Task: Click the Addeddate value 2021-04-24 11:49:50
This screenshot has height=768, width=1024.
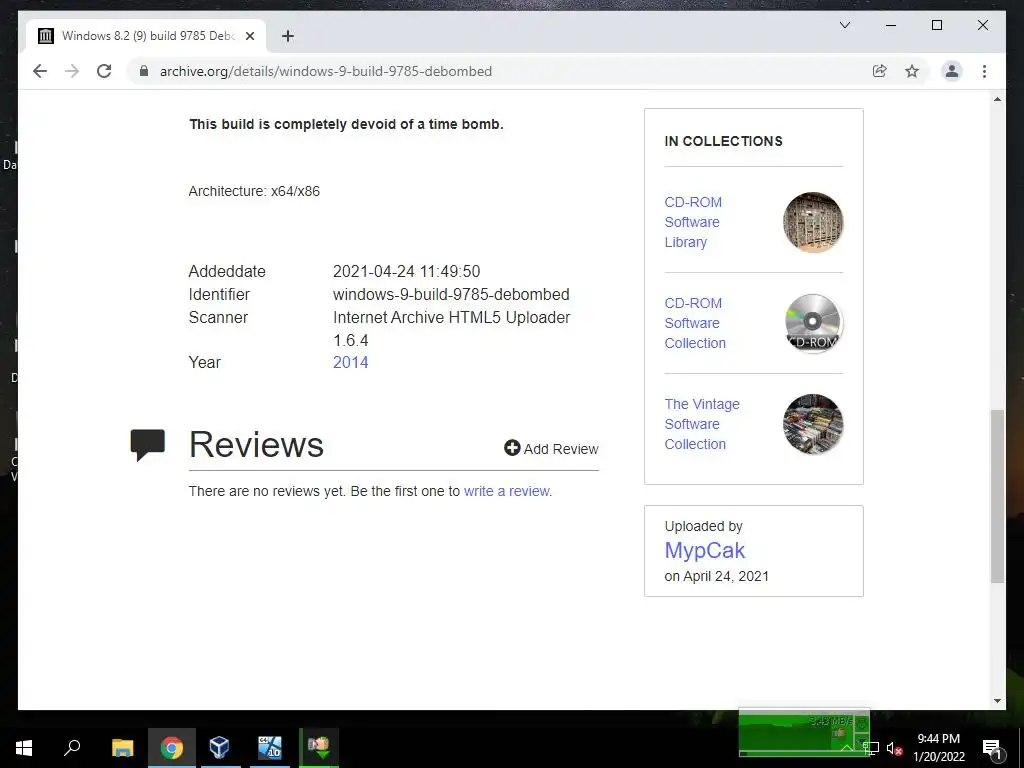Action: click(x=406, y=272)
